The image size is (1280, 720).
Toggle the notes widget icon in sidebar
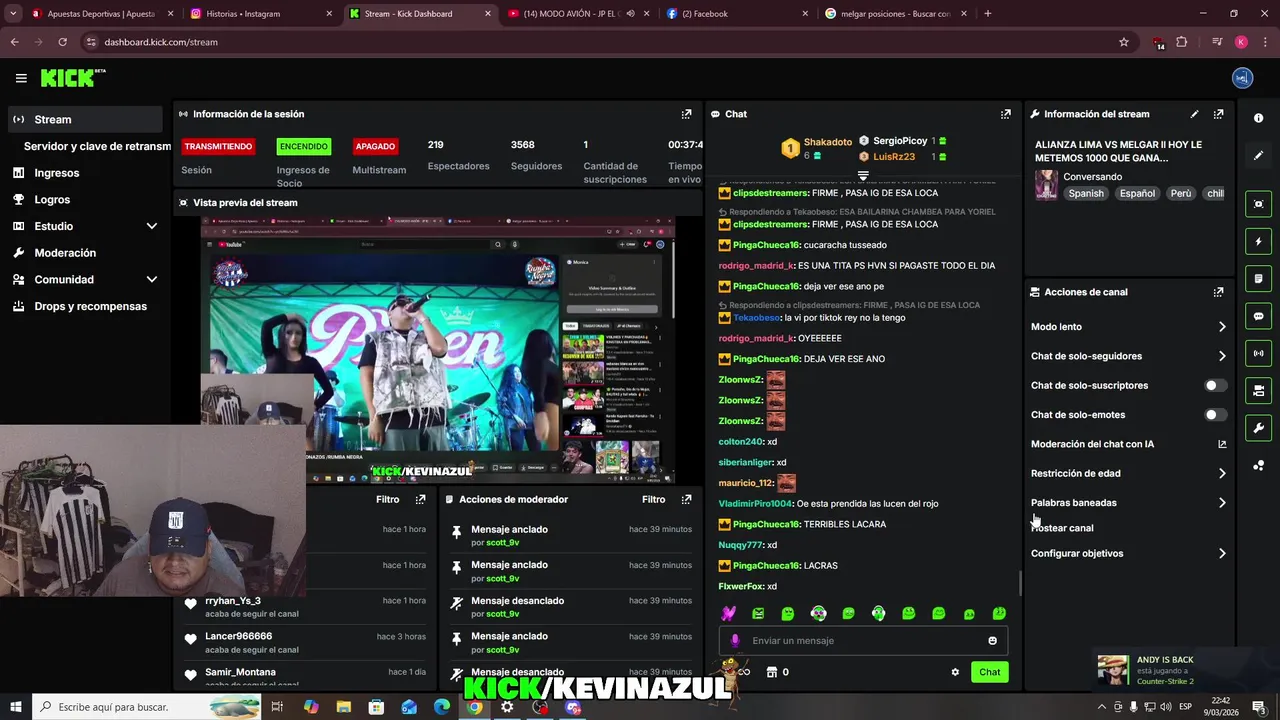pos(1258,278)
